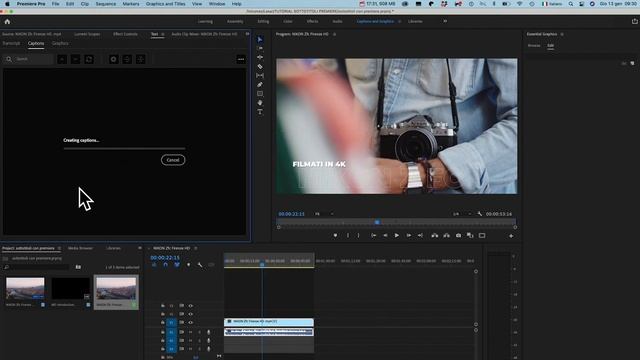Click the Home icon below the menu bar

pyautogui.click(x=7, y=22)
